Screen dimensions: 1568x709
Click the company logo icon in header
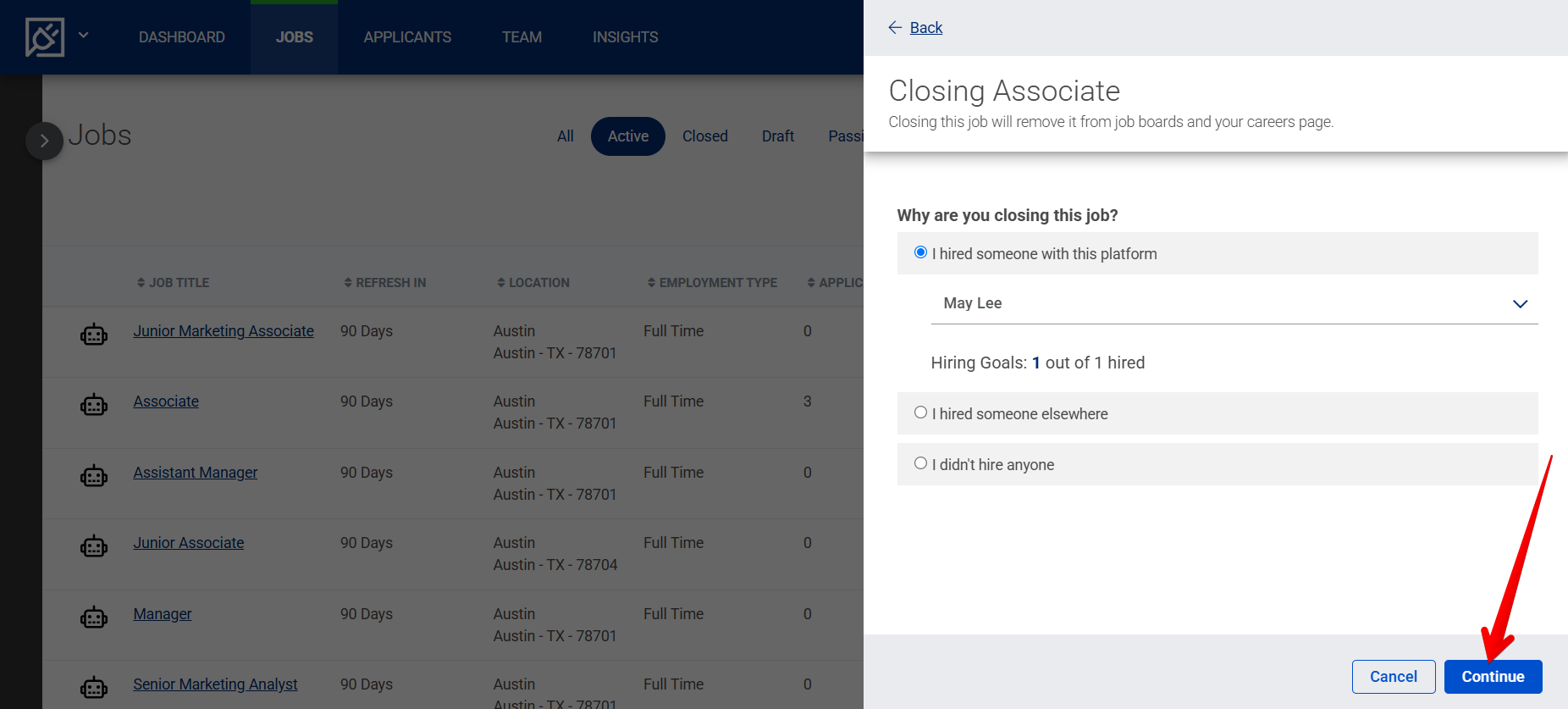tap(45, 37)
